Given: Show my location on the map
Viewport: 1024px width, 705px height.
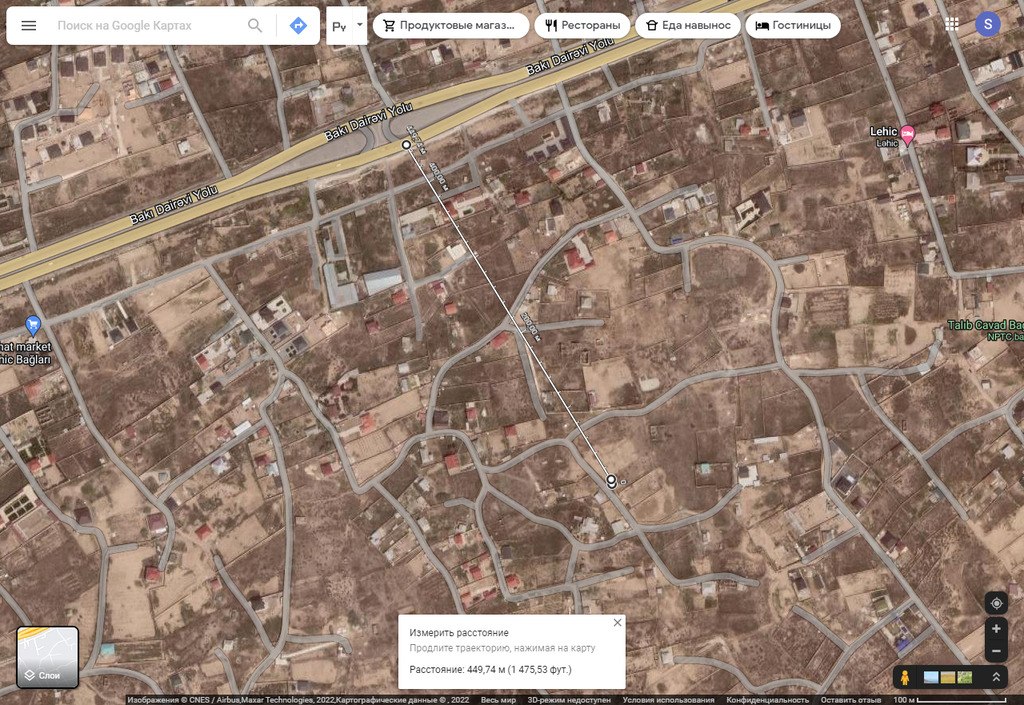Looking at the screenshot, I should 996,603.
